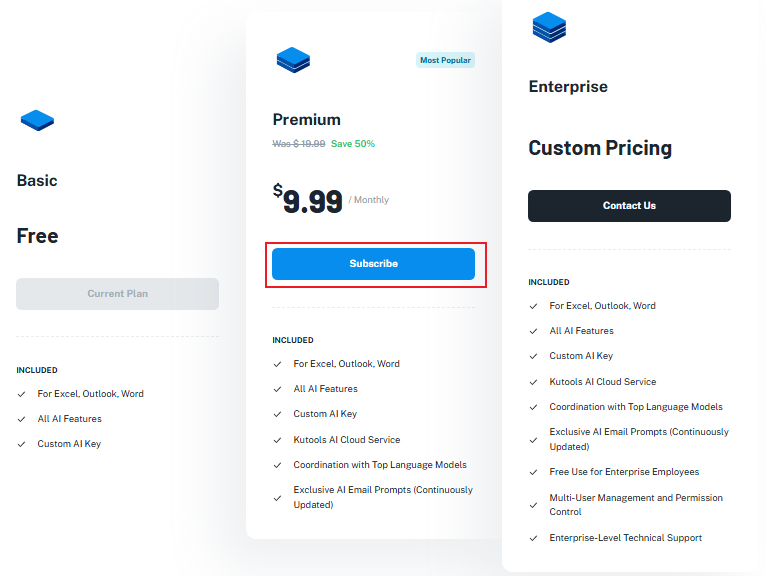Click the Enterprise plan three-layer stack icon
766x576 pixels.
pyautogui.click(x=549, y=27)
